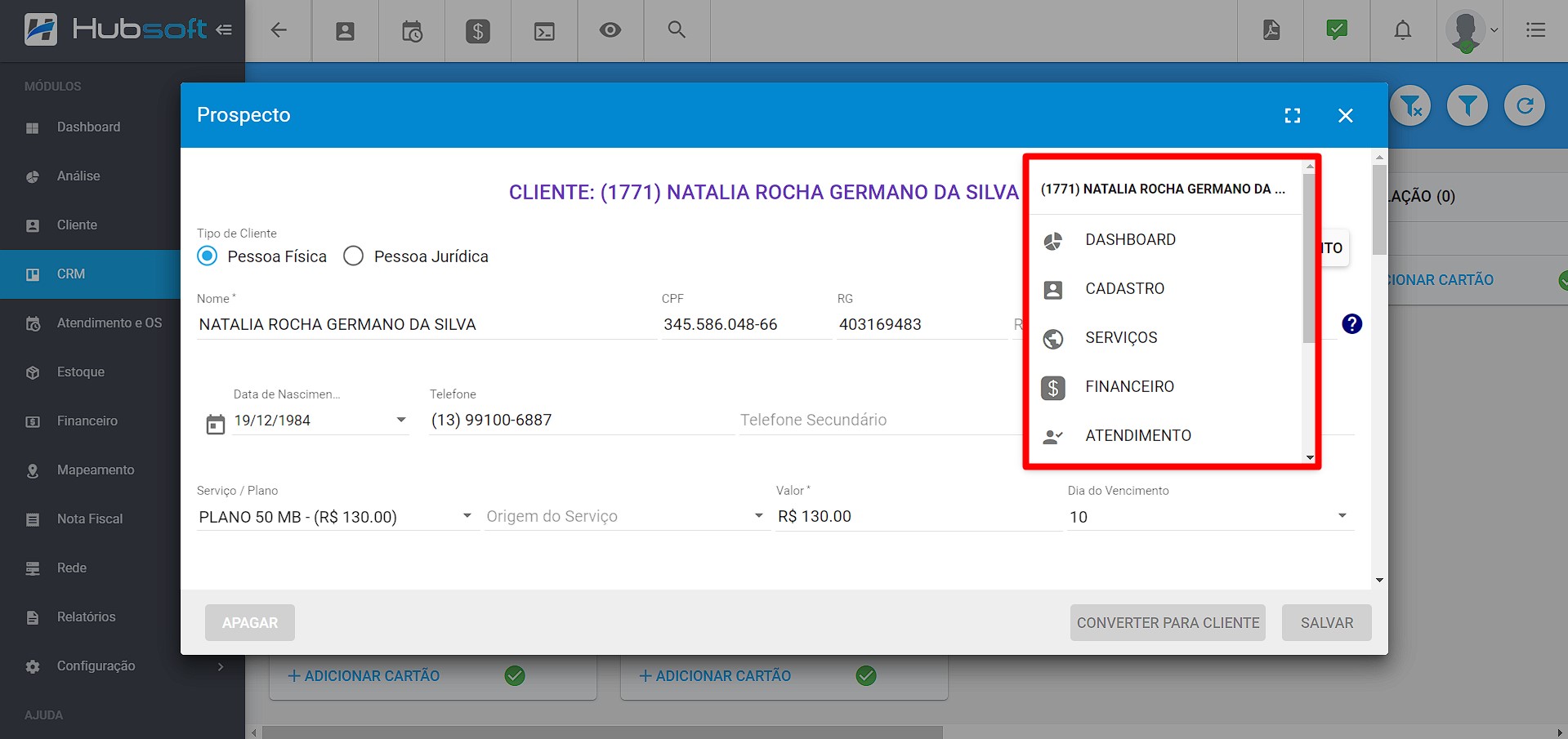Open the Dia do Vencimento dropdown

coord(1211,517)
